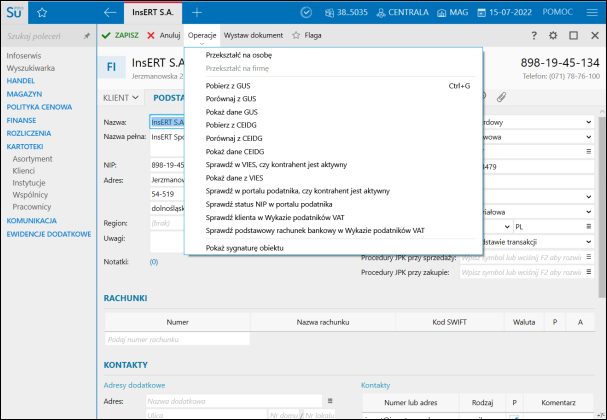This screenshot has width=607, height=420.
Task: Expand the dropdown ending in 'rdowy'
Action: pyautogui.click(x=588, y=122)
